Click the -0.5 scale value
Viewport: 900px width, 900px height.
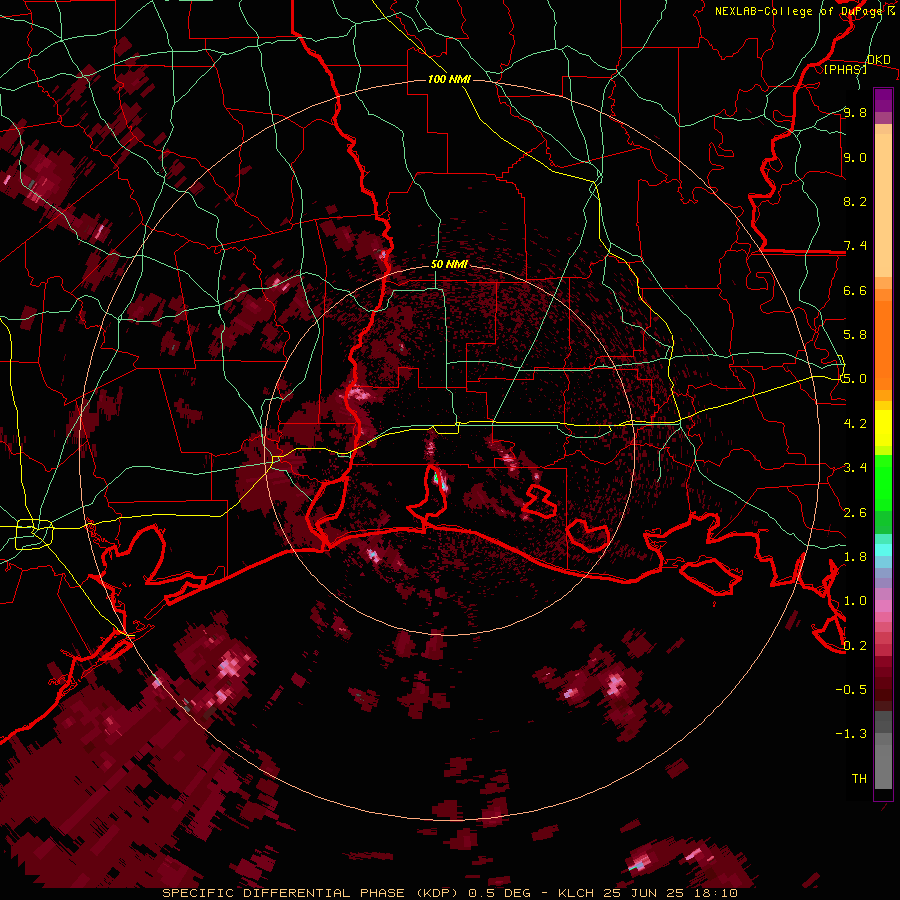coord(851,689)
